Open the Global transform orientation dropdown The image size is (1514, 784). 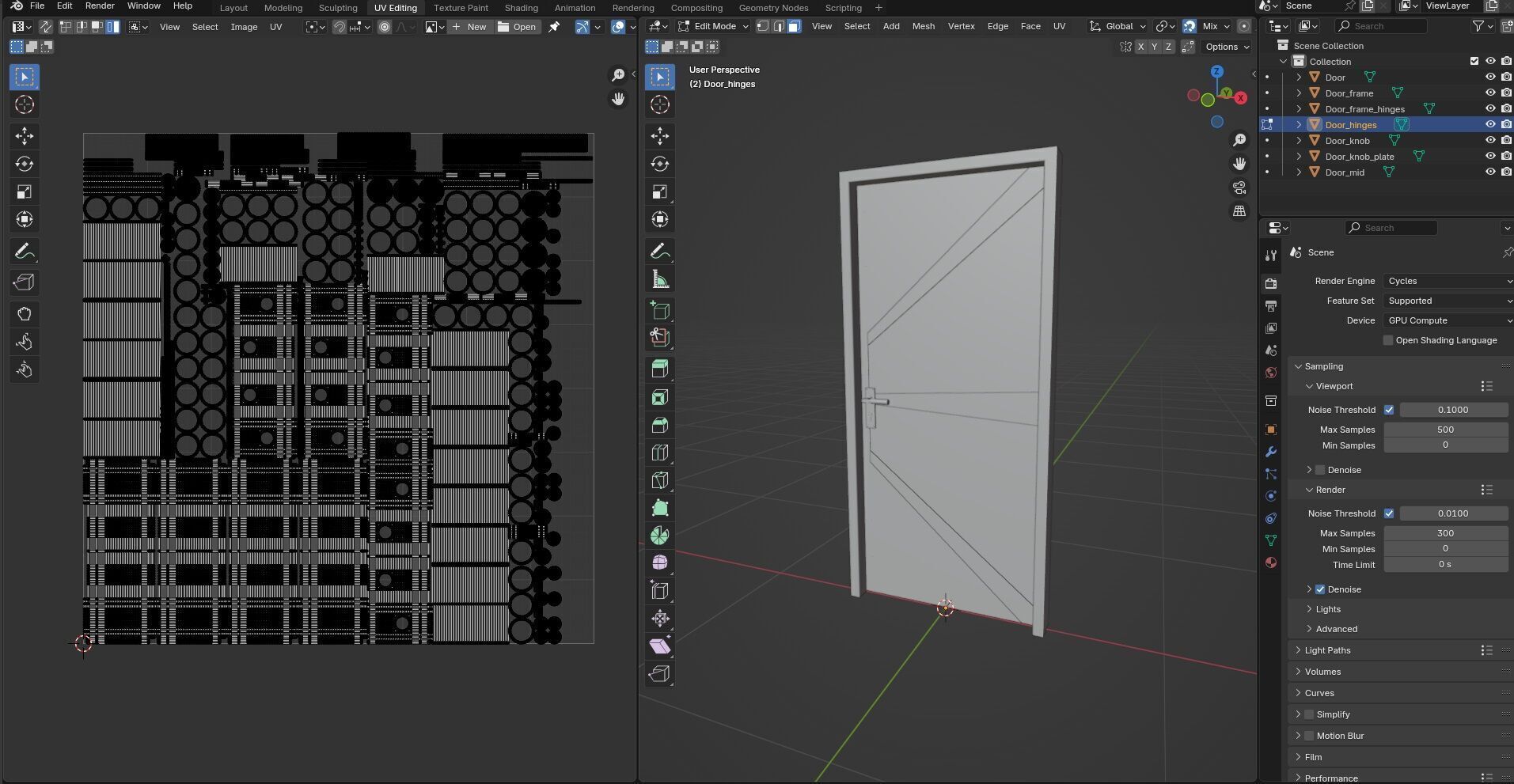[1117, 26]
